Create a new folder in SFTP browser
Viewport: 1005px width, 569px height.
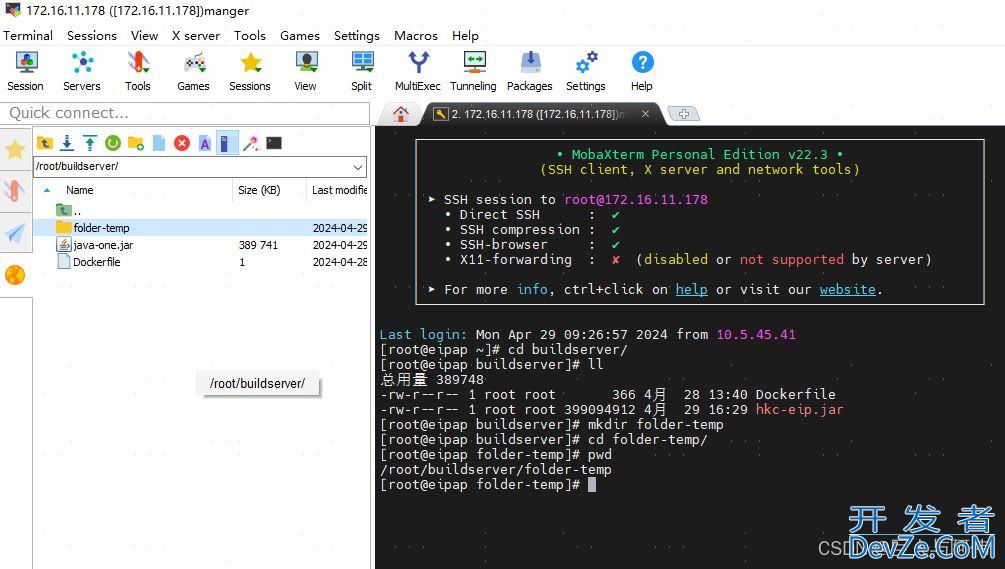[136, 143]
